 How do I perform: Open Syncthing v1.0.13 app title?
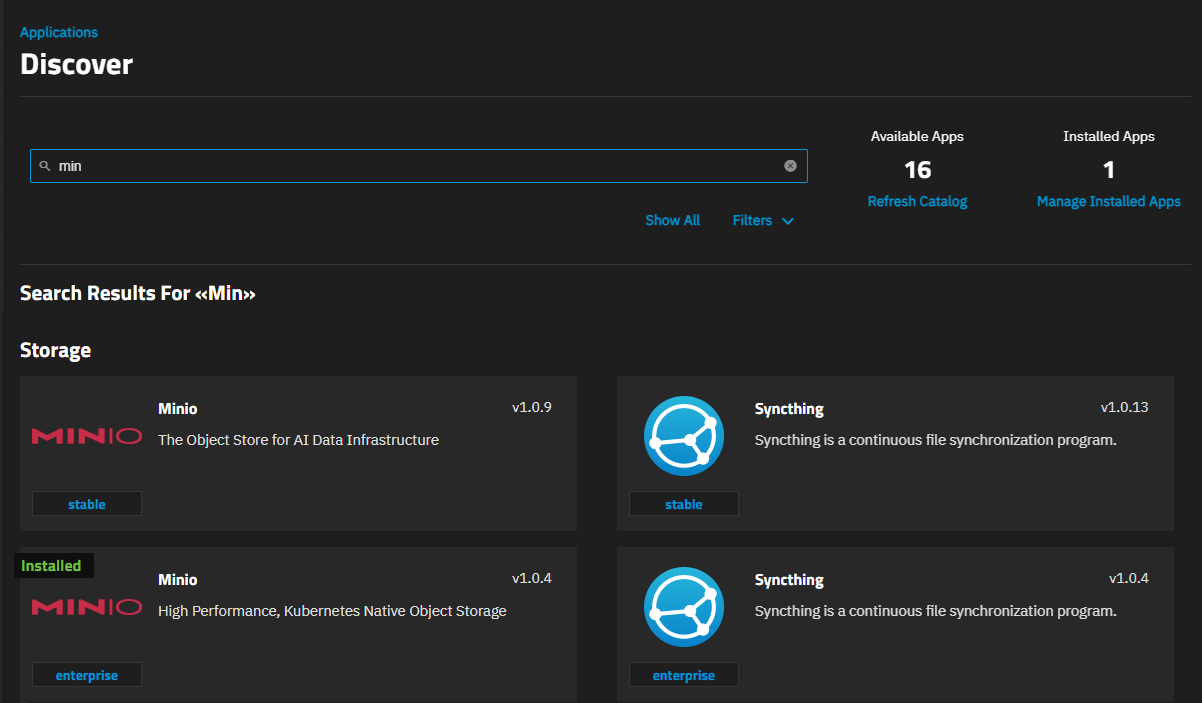(789, 409)
